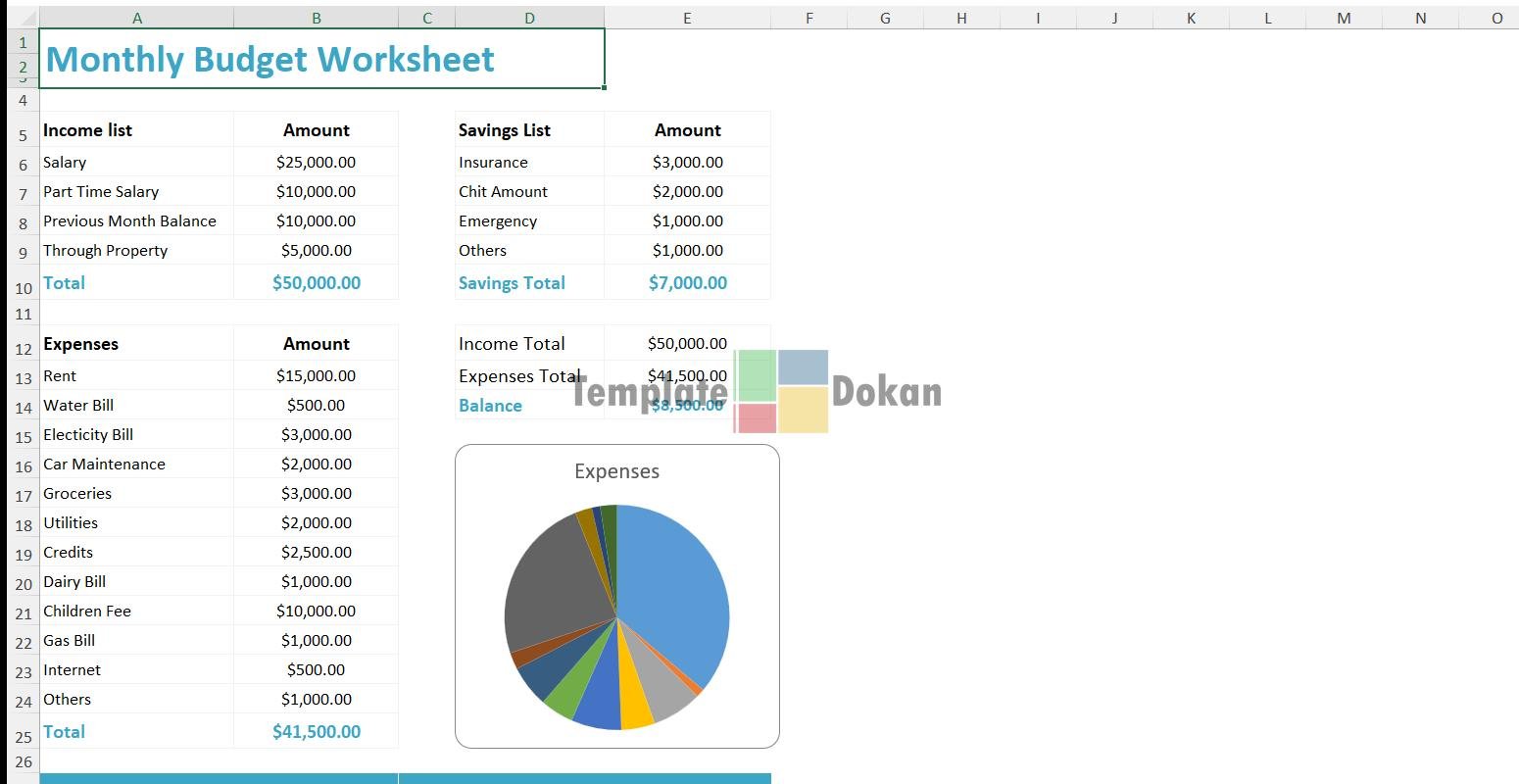This screenshot has height=784, width=1519.
Task: Click the dark gray pie slice
Action: 554,588
